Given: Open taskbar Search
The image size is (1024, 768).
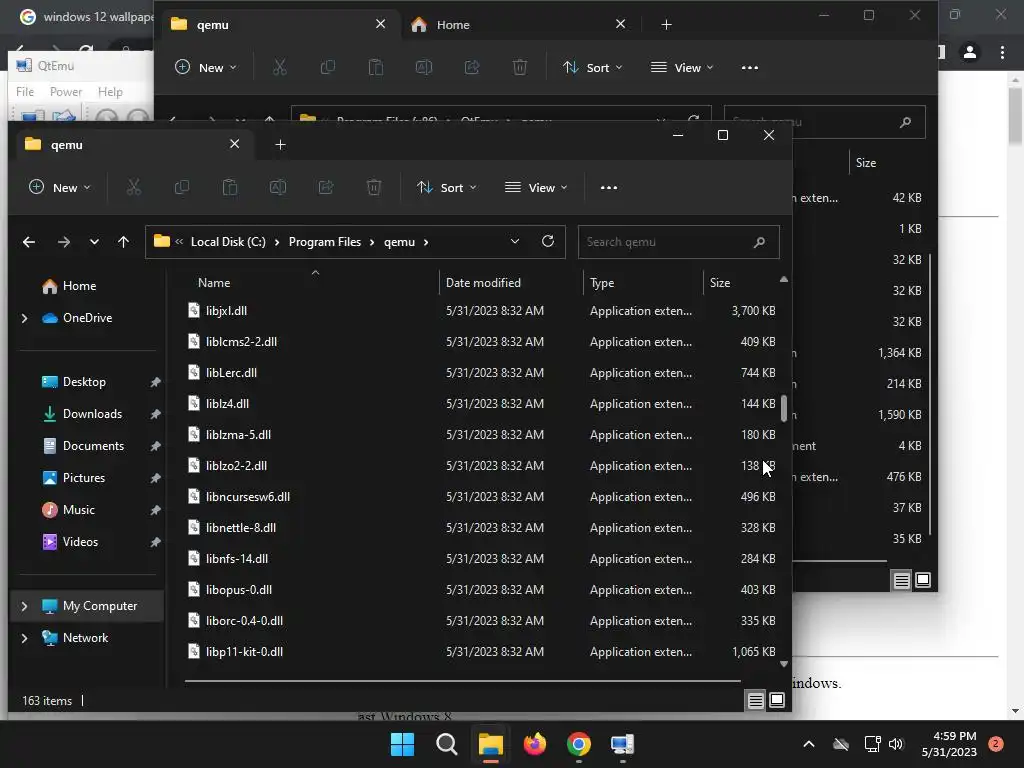Looking at the screenshot, I should pyautogui.click(x=447, y=744).
